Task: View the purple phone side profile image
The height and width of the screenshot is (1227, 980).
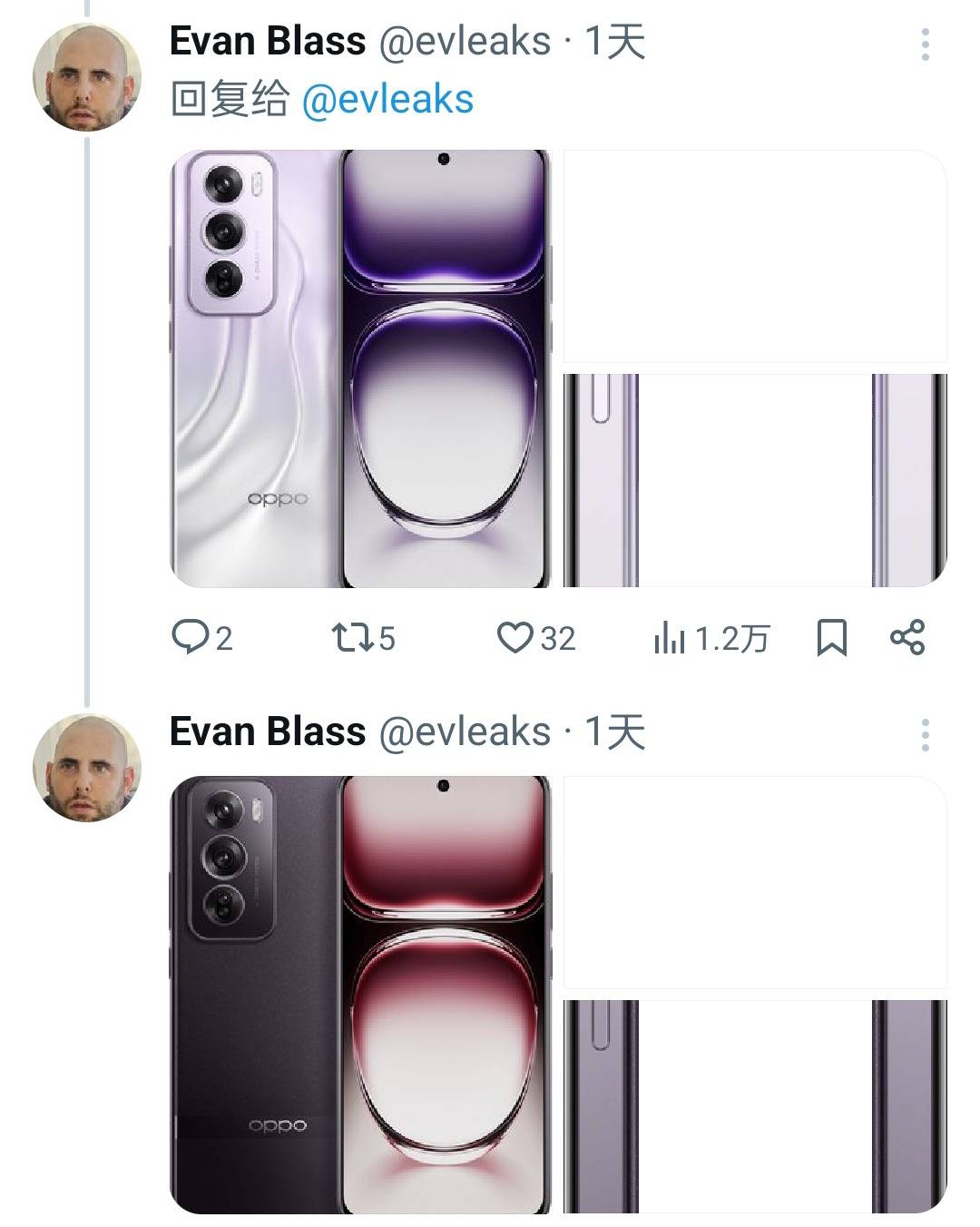Action: (x=755, y=480)
